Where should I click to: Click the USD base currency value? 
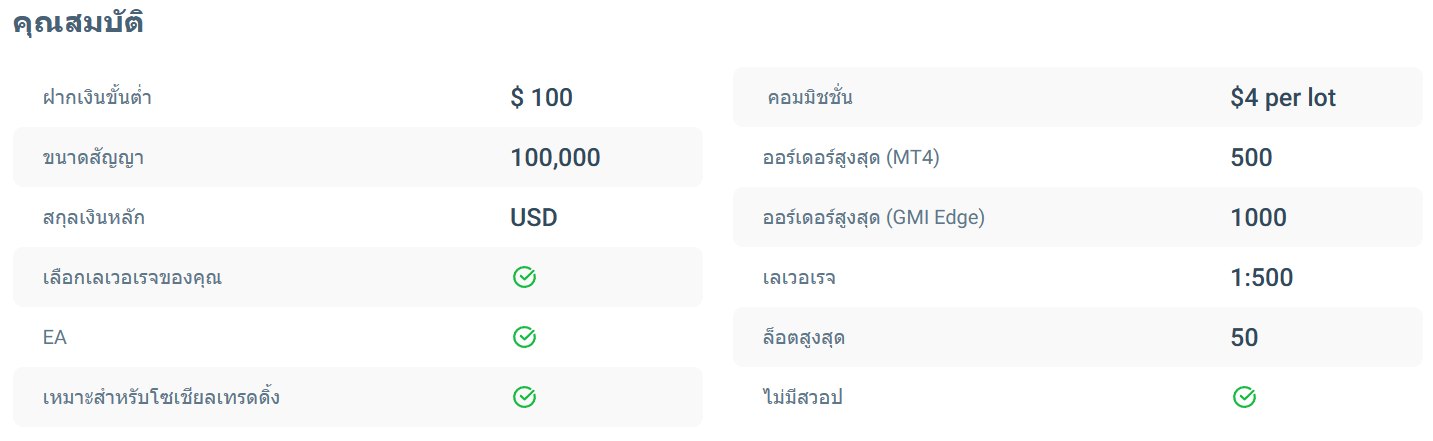[534, 218]
